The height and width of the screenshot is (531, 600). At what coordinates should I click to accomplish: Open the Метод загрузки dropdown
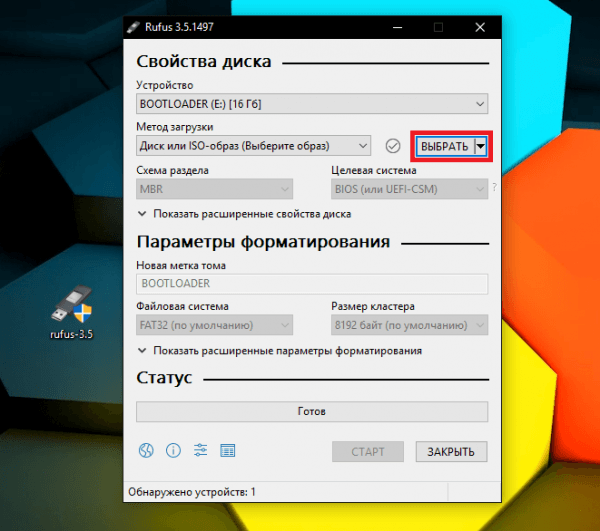(x=253, y=146)
